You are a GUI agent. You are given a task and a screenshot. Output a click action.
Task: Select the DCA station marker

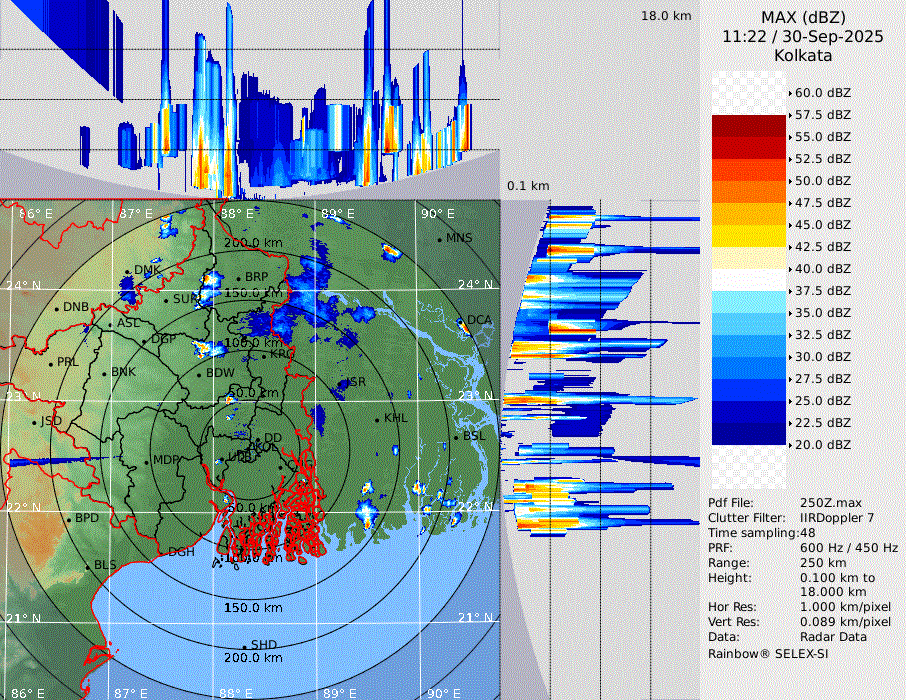click(462, 321)
